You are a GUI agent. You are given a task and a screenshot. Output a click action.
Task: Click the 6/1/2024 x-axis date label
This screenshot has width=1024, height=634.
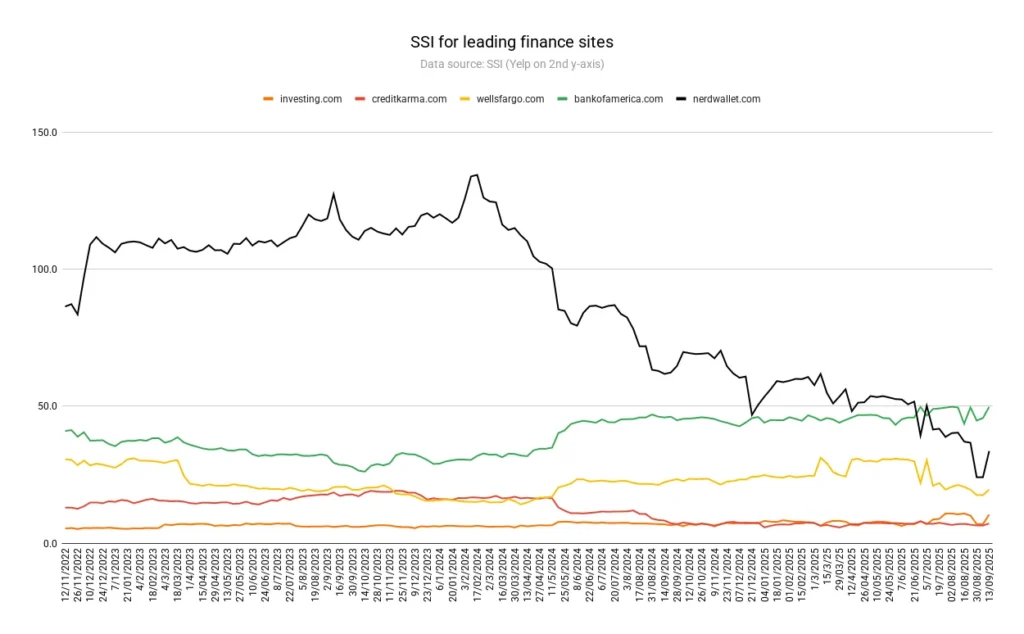(x=440, y=569)
